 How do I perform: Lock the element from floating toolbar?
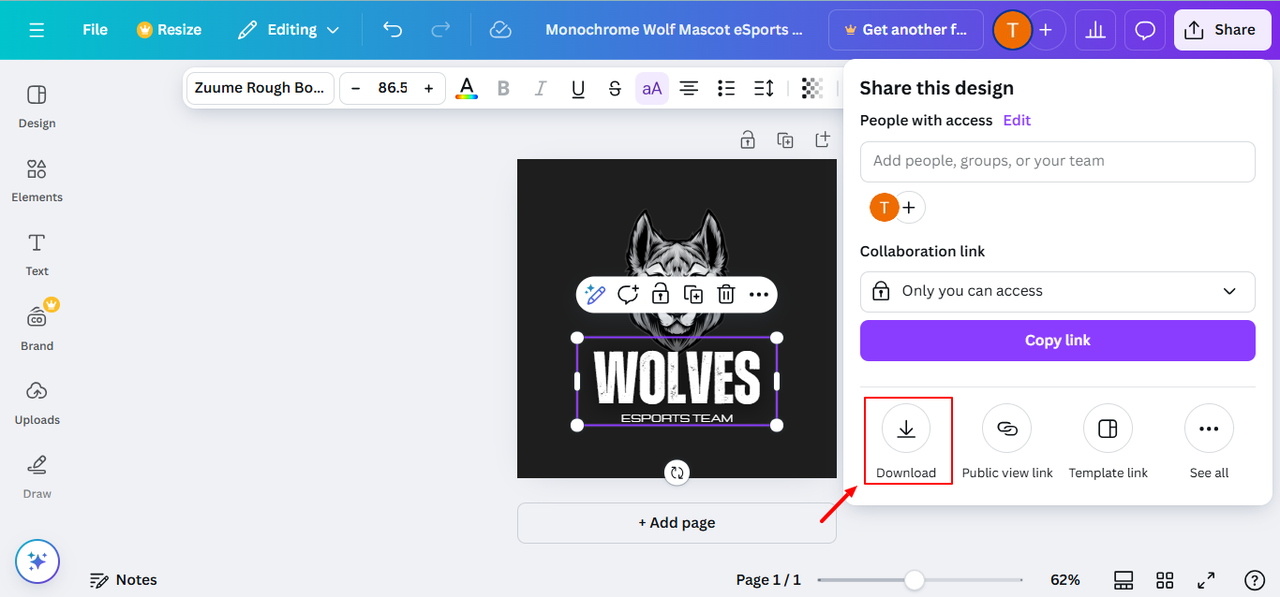(660, 294)
